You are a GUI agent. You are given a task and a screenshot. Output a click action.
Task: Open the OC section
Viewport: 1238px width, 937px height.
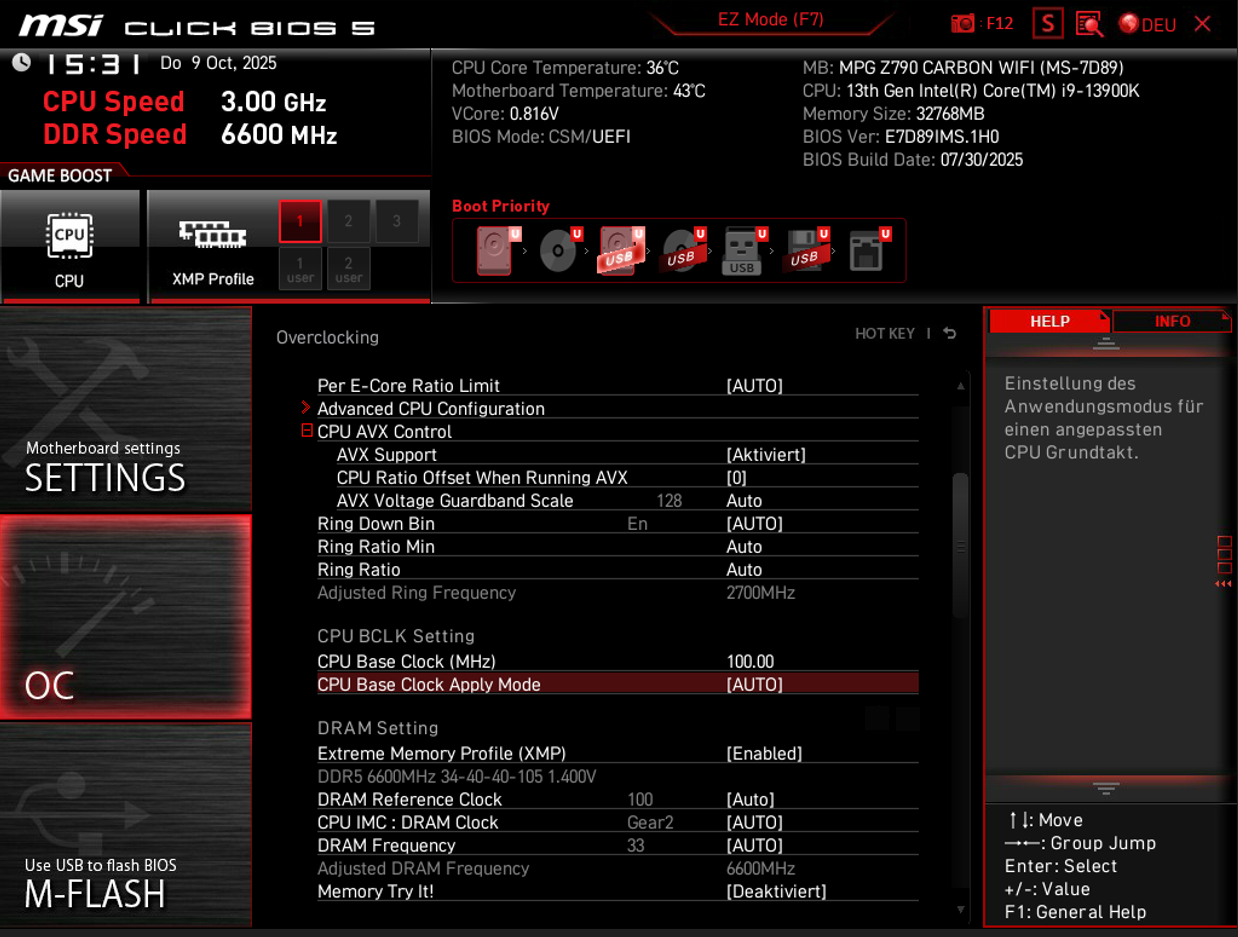tap(125, 617)
